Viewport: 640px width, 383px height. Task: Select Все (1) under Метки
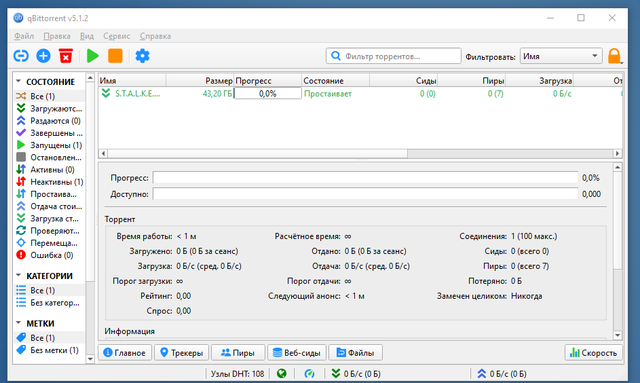pyautogui.click(x=49, y=338)
